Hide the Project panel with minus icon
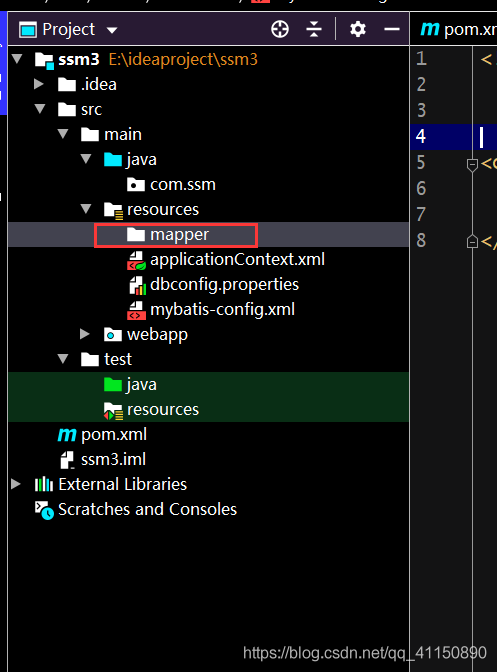This screenshot has height=672, width=497. coord(392,29)
